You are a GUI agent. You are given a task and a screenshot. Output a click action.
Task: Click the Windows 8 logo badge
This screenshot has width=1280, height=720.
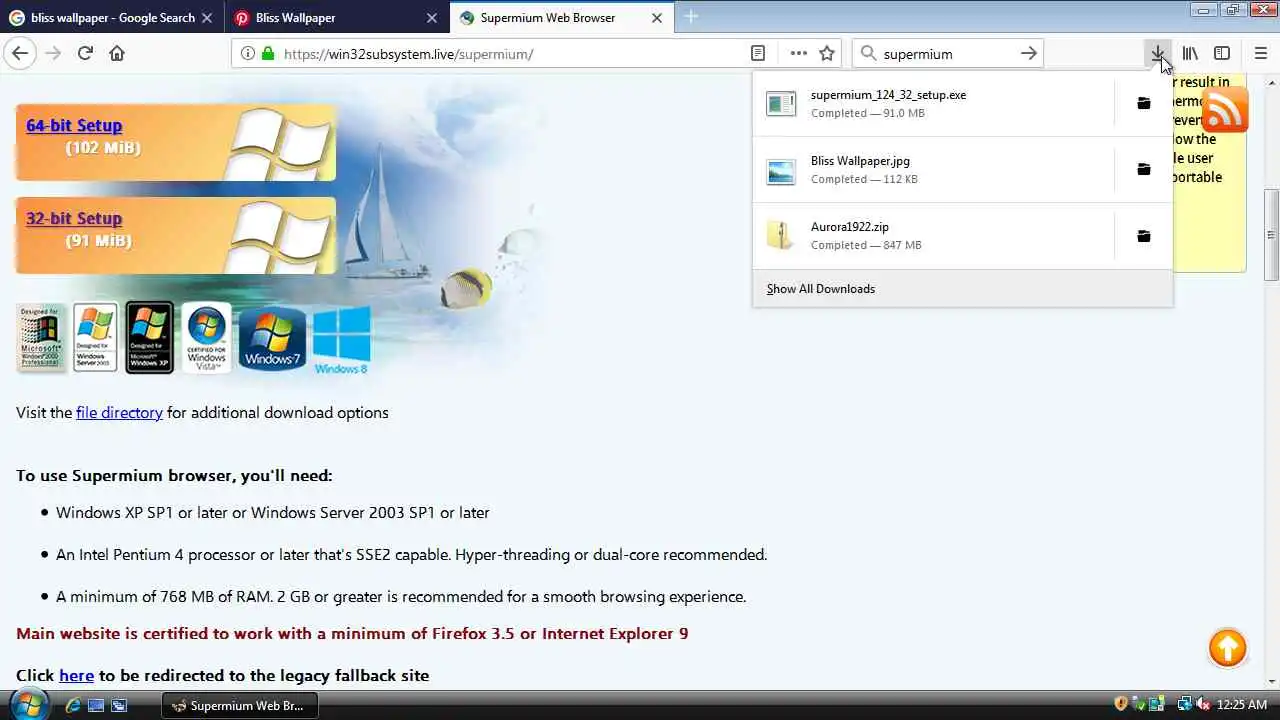(x=341, y=340)
